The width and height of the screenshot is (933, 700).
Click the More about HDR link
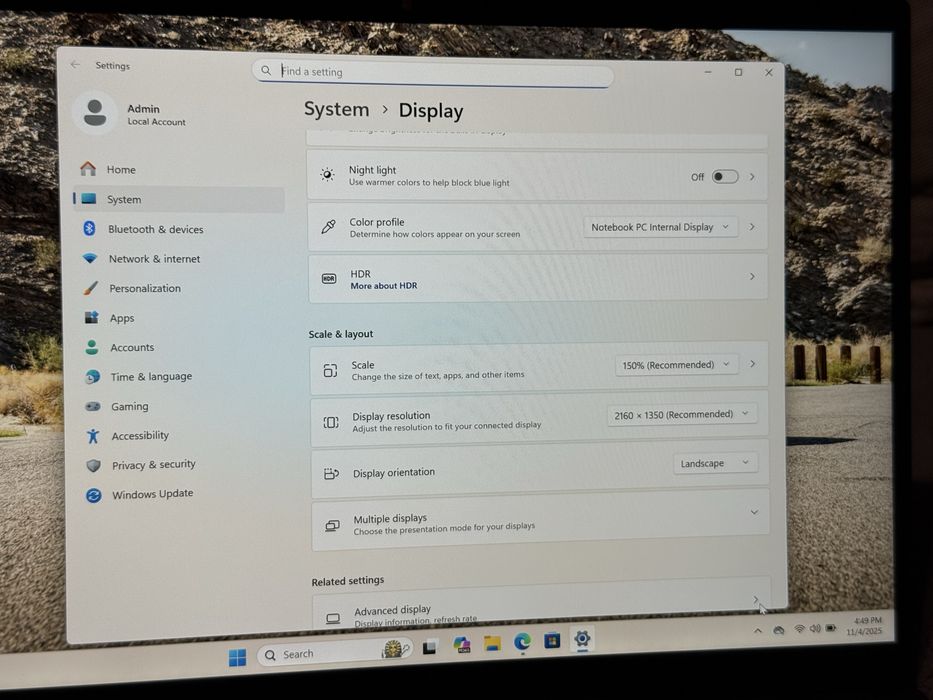tap(384, 286)
